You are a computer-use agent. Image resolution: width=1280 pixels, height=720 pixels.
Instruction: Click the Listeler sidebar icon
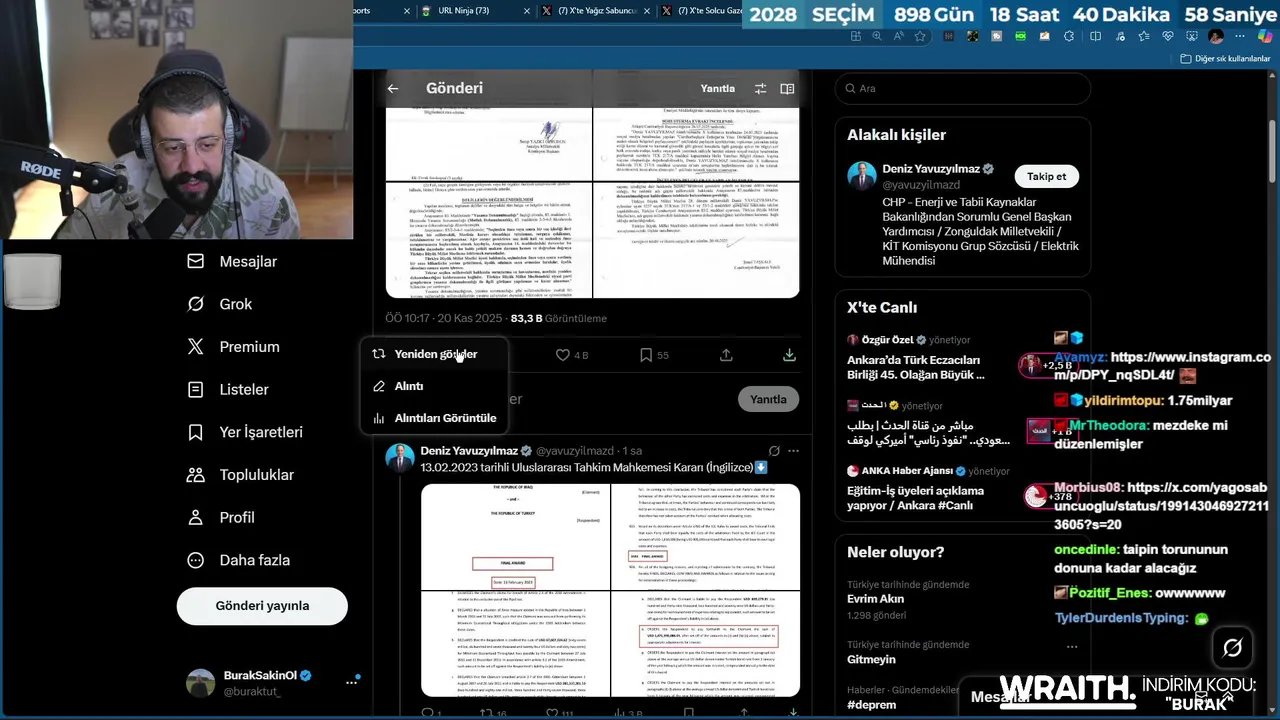tap(196, 389)
